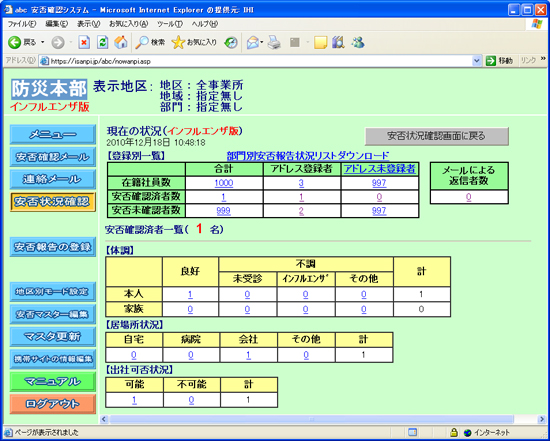
Task: Download 部門別安否報告状況リスト link
Action: pyautogui.click(x=308, y=156)
